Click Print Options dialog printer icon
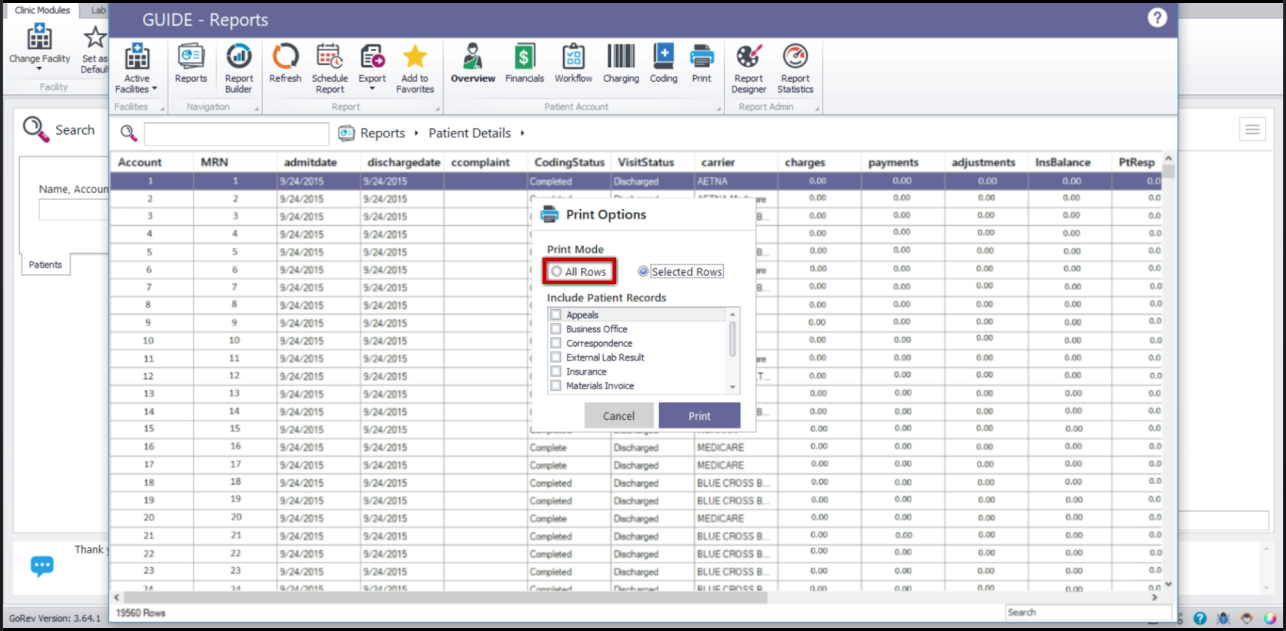The width and height of the screenshot is (1286, 631). pyautogui.click(x=549, y=214)
